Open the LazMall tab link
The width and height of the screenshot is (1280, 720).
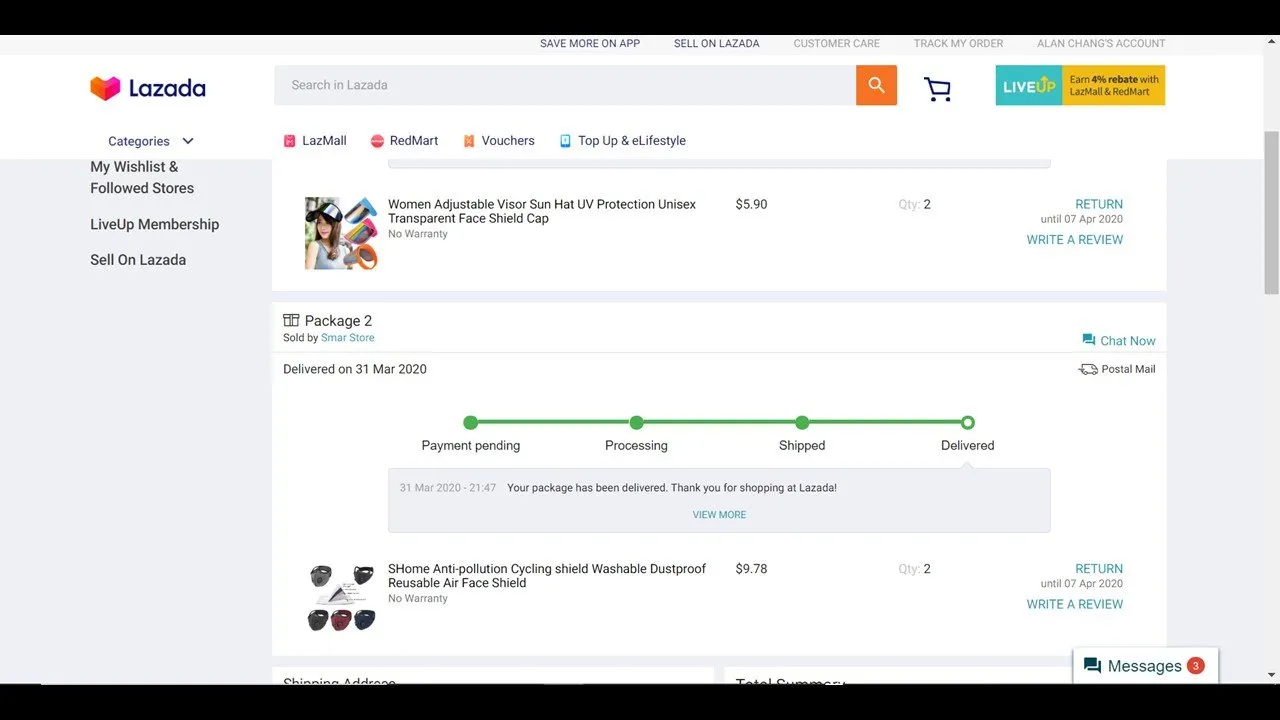tap(324, 141)
